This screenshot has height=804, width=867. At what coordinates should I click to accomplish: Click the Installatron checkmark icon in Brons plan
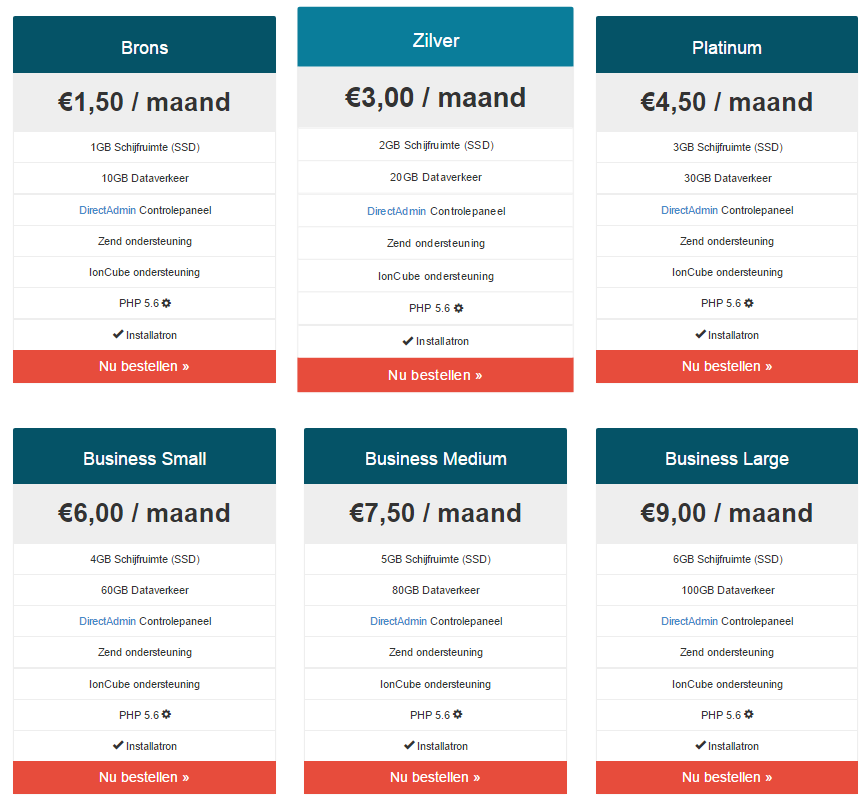pyautogui.click(x=118, y=334)
